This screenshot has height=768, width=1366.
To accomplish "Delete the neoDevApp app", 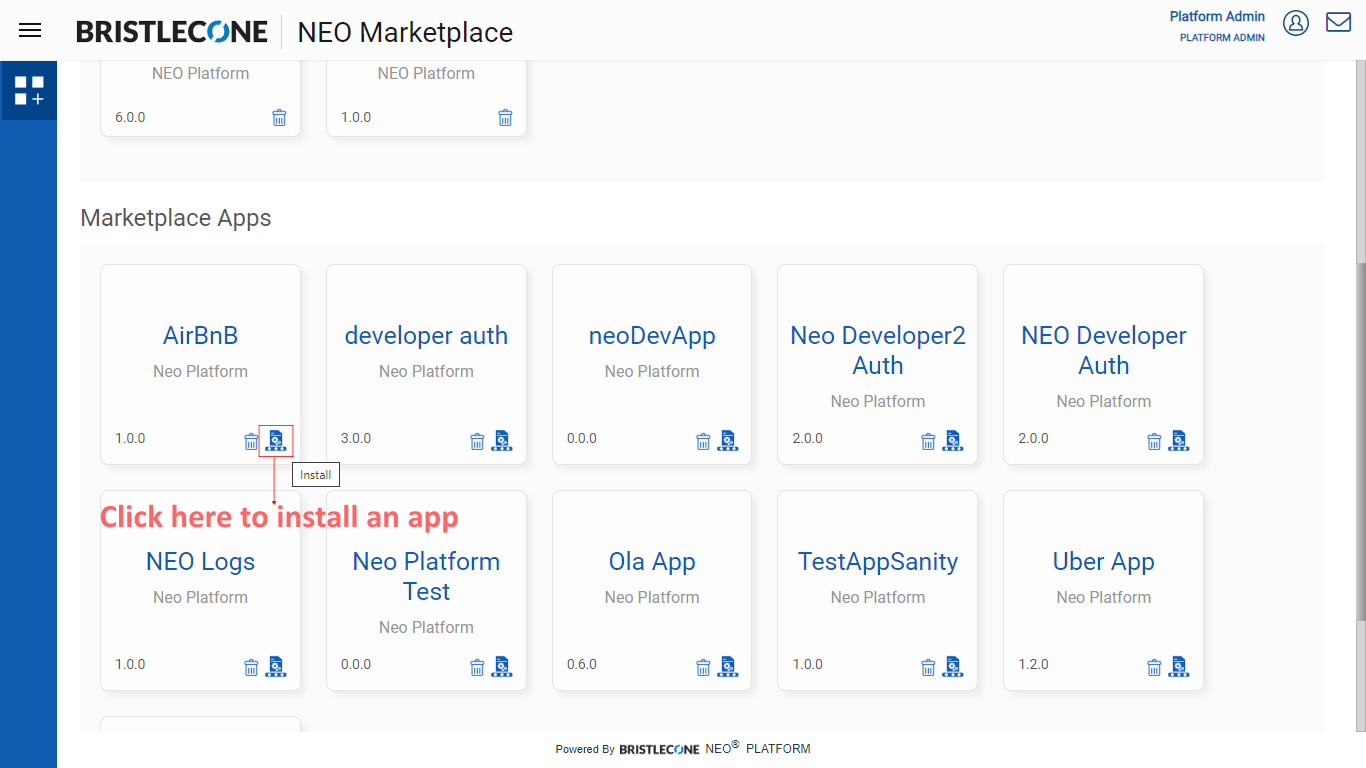I will click(x=703, y=441).
